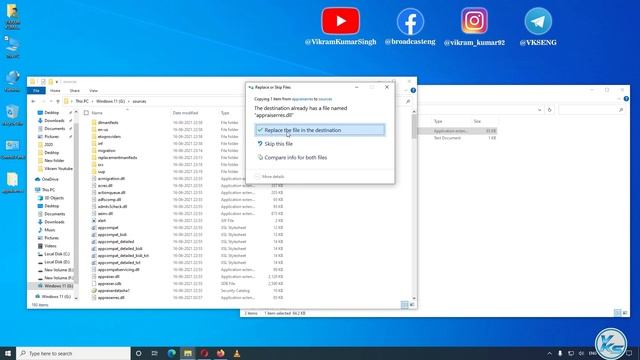Open OneDrive in the navigation pane
This screenshot has height=360, width=640.
47,179
